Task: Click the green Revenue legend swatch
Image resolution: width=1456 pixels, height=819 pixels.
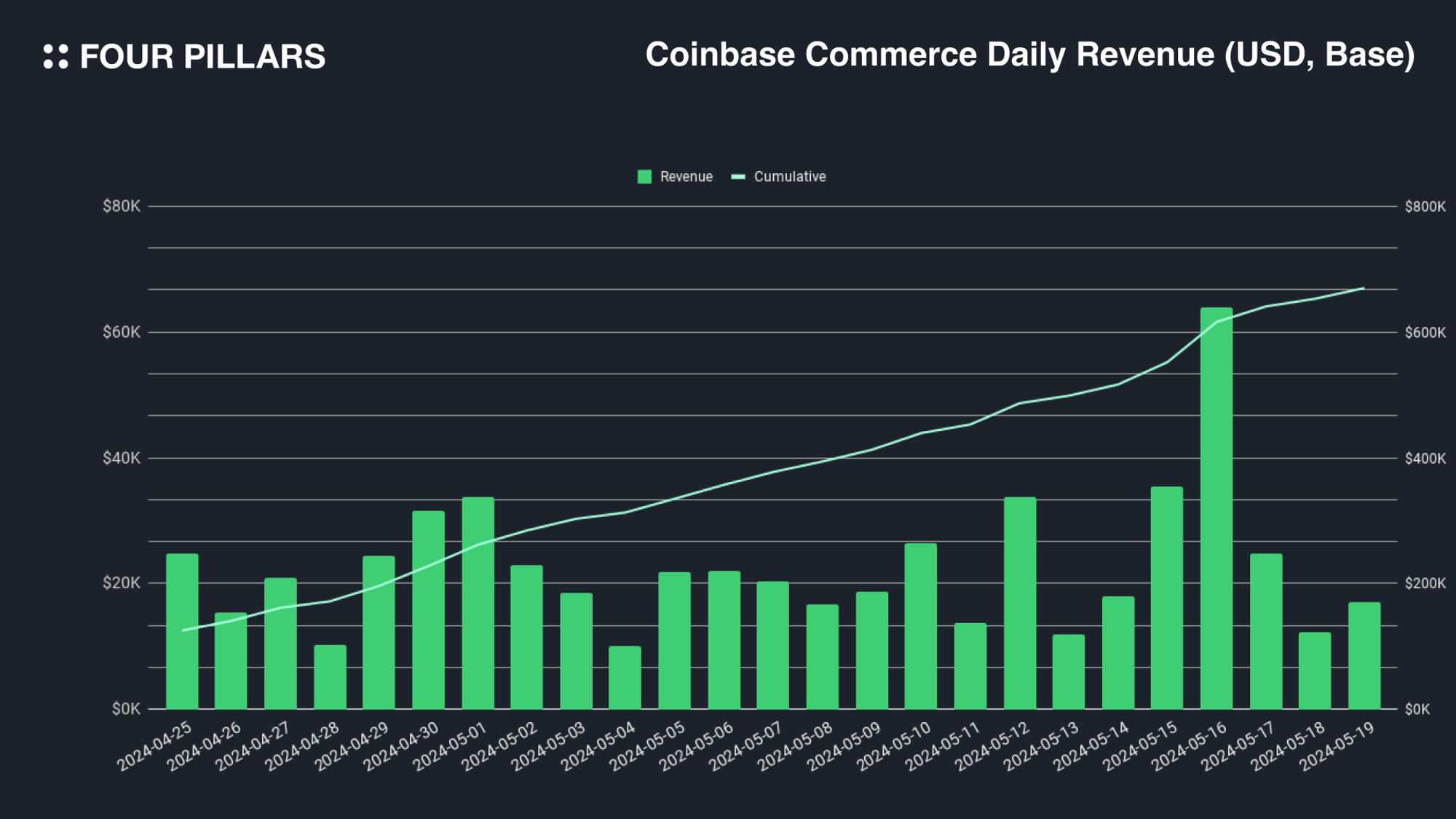Action: click(x=644, y=177)
